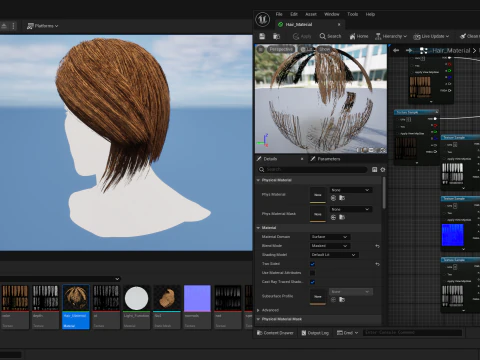480x360 pixels.
Task: Open the Blend Mode dropdown
Action: (330, 246)
